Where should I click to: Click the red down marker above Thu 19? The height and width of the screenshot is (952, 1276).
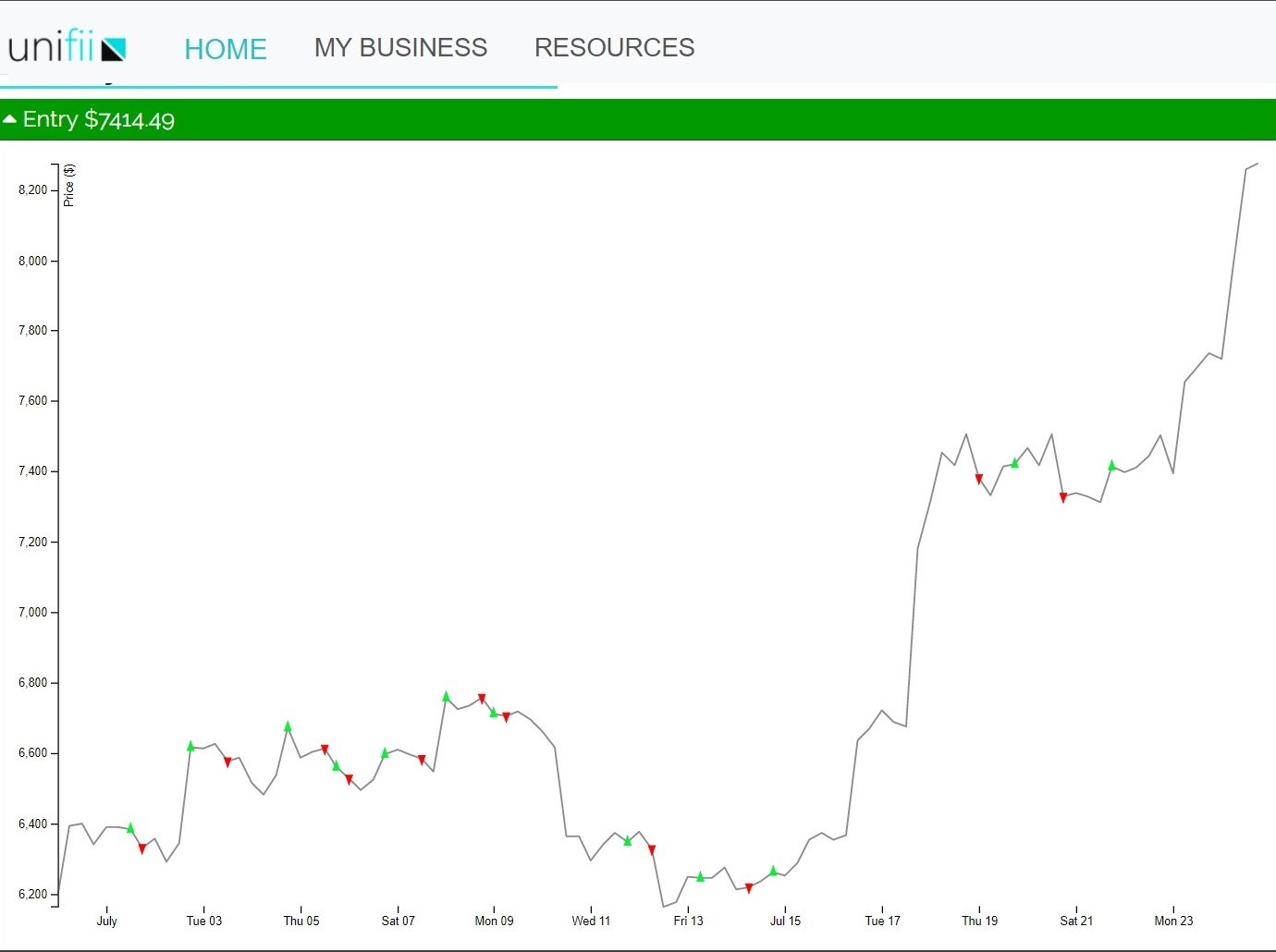[x=978, y=479]
